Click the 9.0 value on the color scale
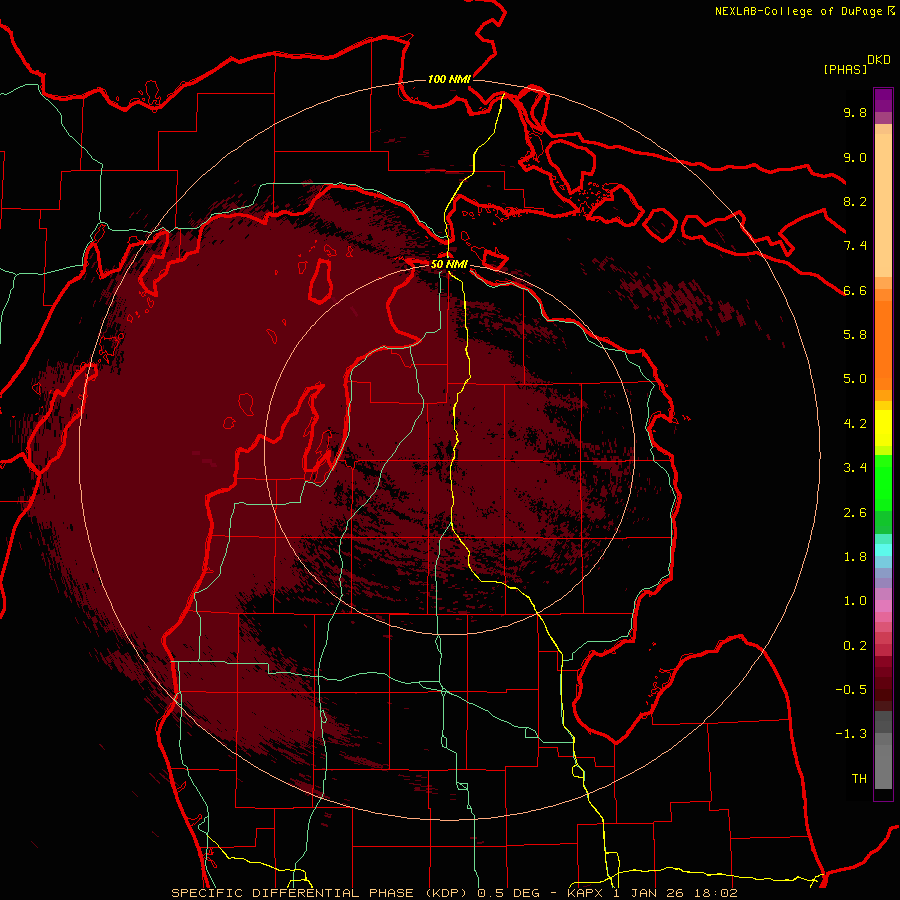 [855, 157]
